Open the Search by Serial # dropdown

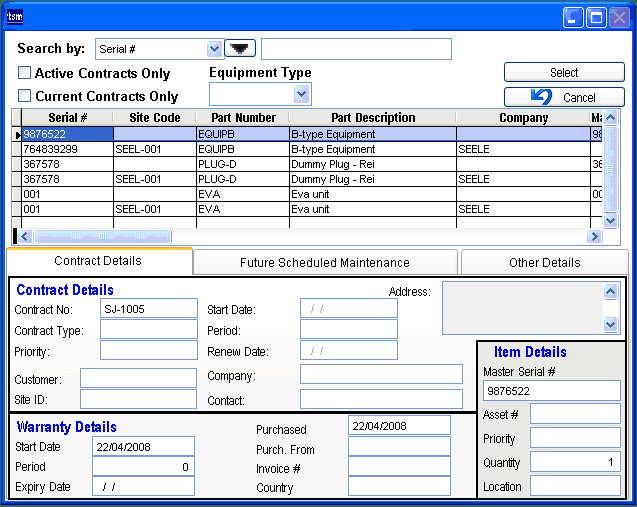point(214,49)
